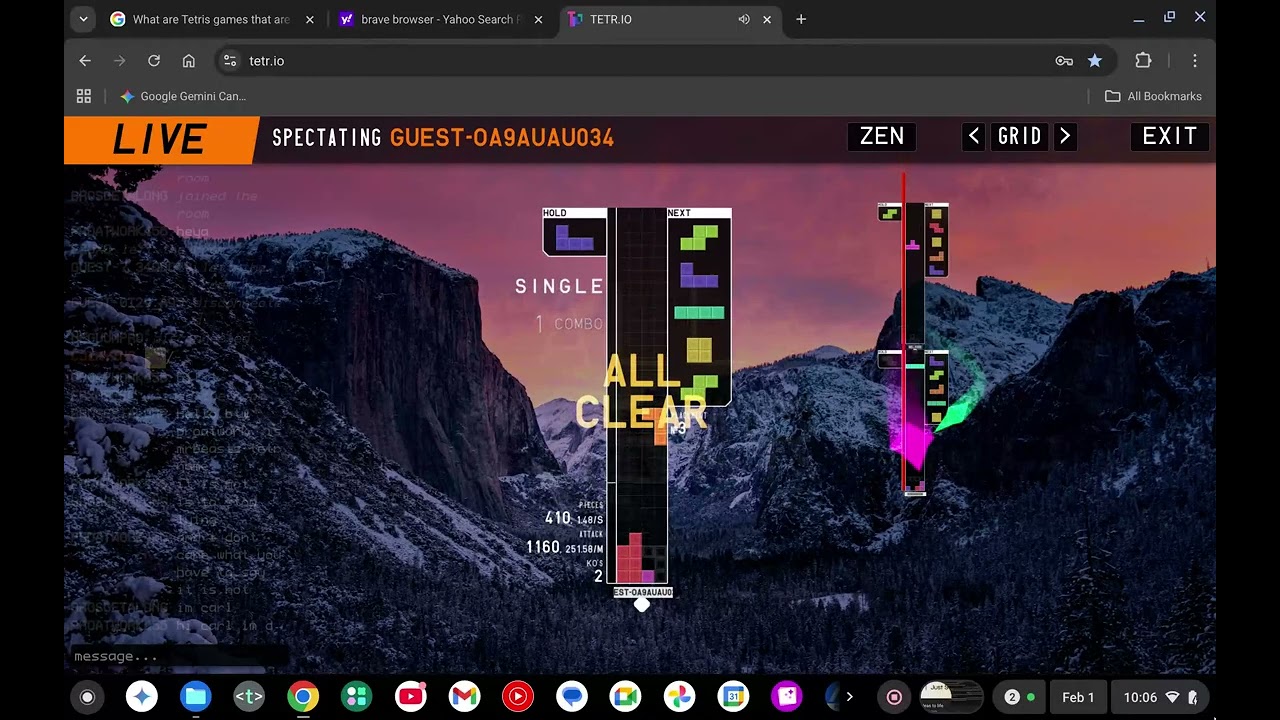1280x720 pixels.
Task: Open the holding space preview thumbnail
Action: coord(950,697)
